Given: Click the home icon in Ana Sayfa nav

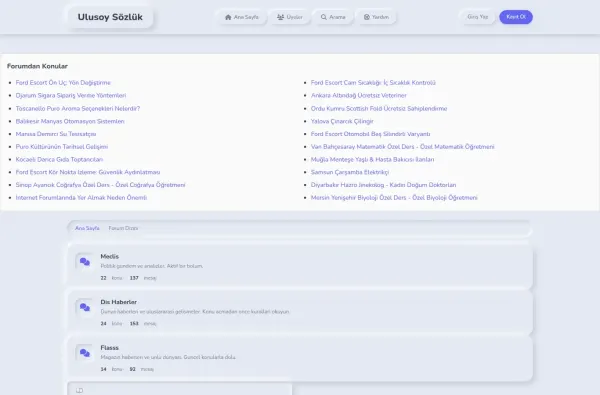Looking at the screenshot, I should [x=228, y=17].
